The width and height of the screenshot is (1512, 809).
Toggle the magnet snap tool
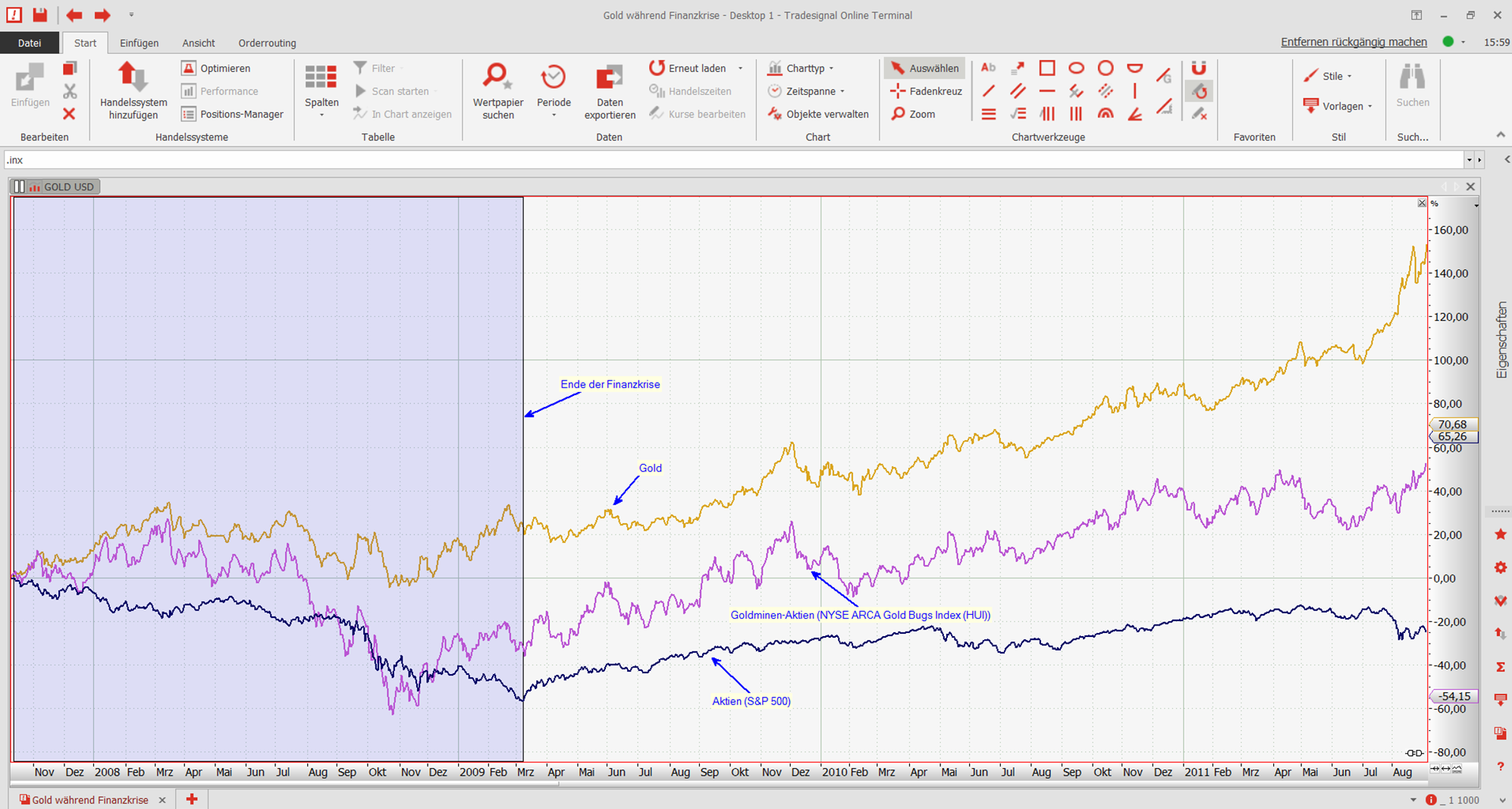[x=1198, y=68]
